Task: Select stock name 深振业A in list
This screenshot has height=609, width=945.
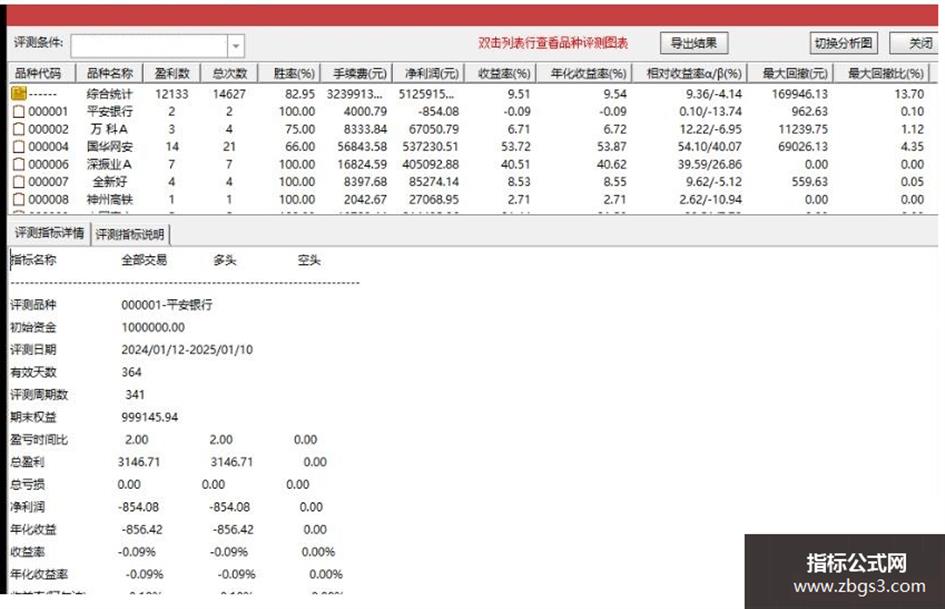Action: click(109, 164)
